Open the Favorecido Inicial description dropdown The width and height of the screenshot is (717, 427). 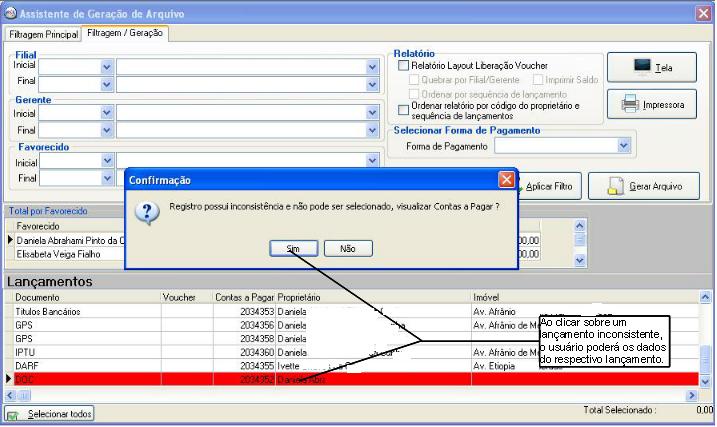click(x=372, y=160)
